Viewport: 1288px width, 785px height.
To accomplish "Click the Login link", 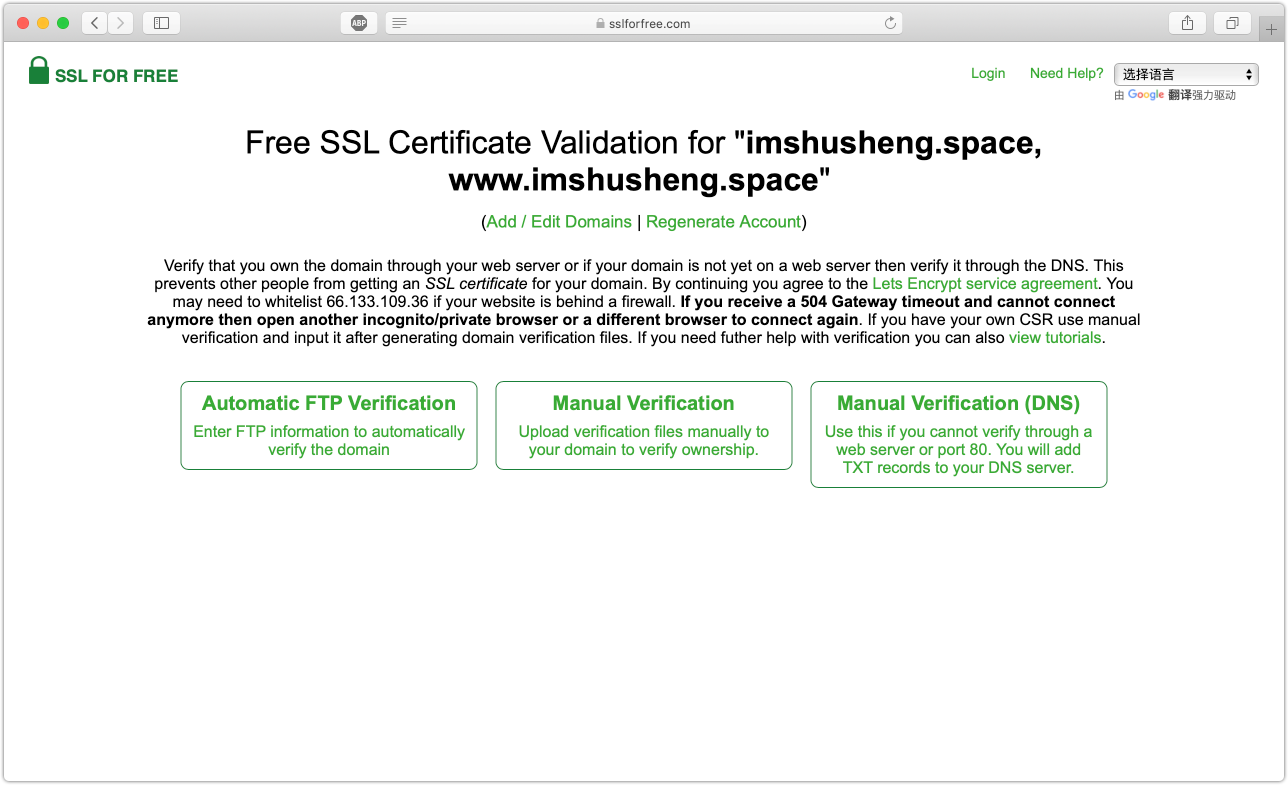I will click(988, 73).
